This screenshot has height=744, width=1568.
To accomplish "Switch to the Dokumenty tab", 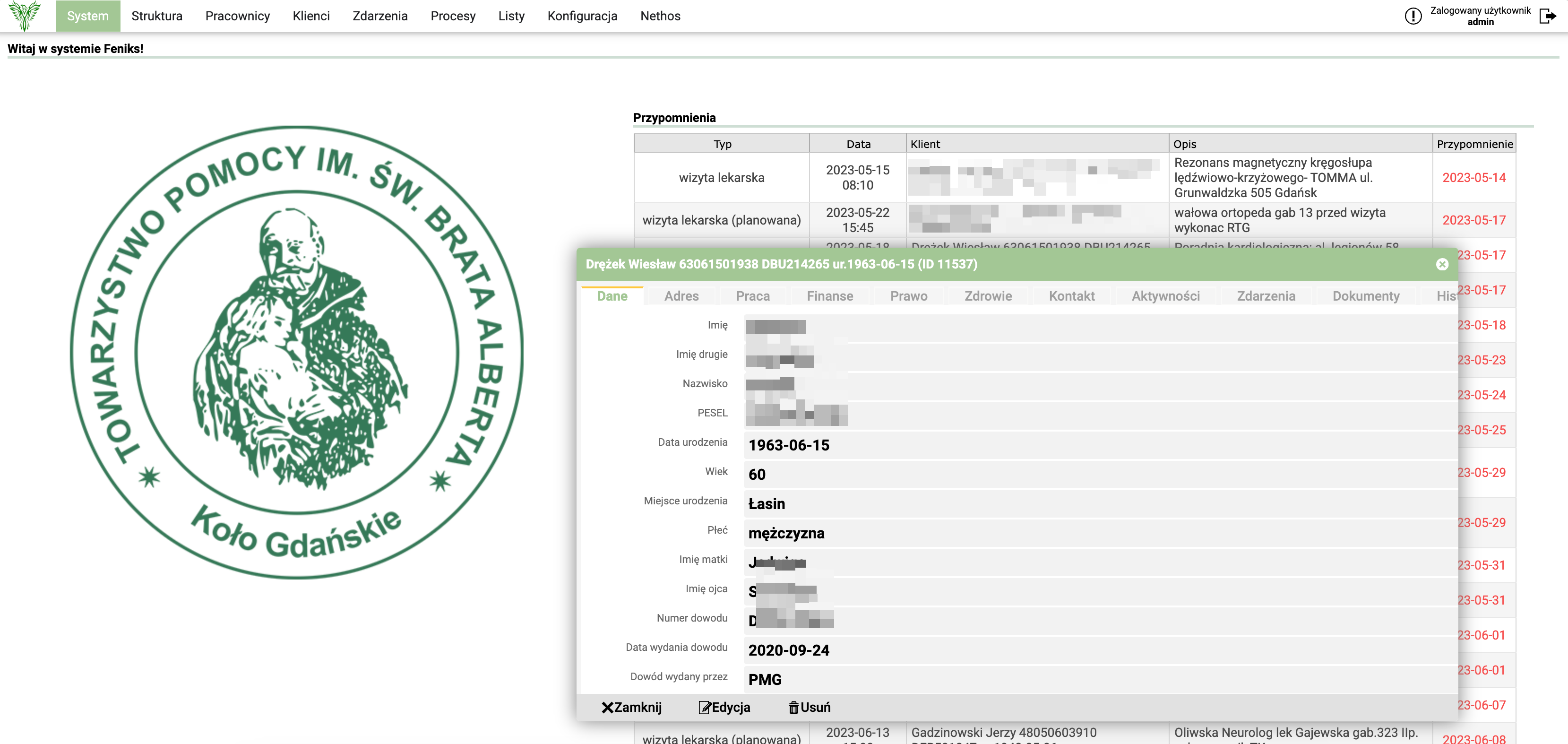I will coord(1365,296).
